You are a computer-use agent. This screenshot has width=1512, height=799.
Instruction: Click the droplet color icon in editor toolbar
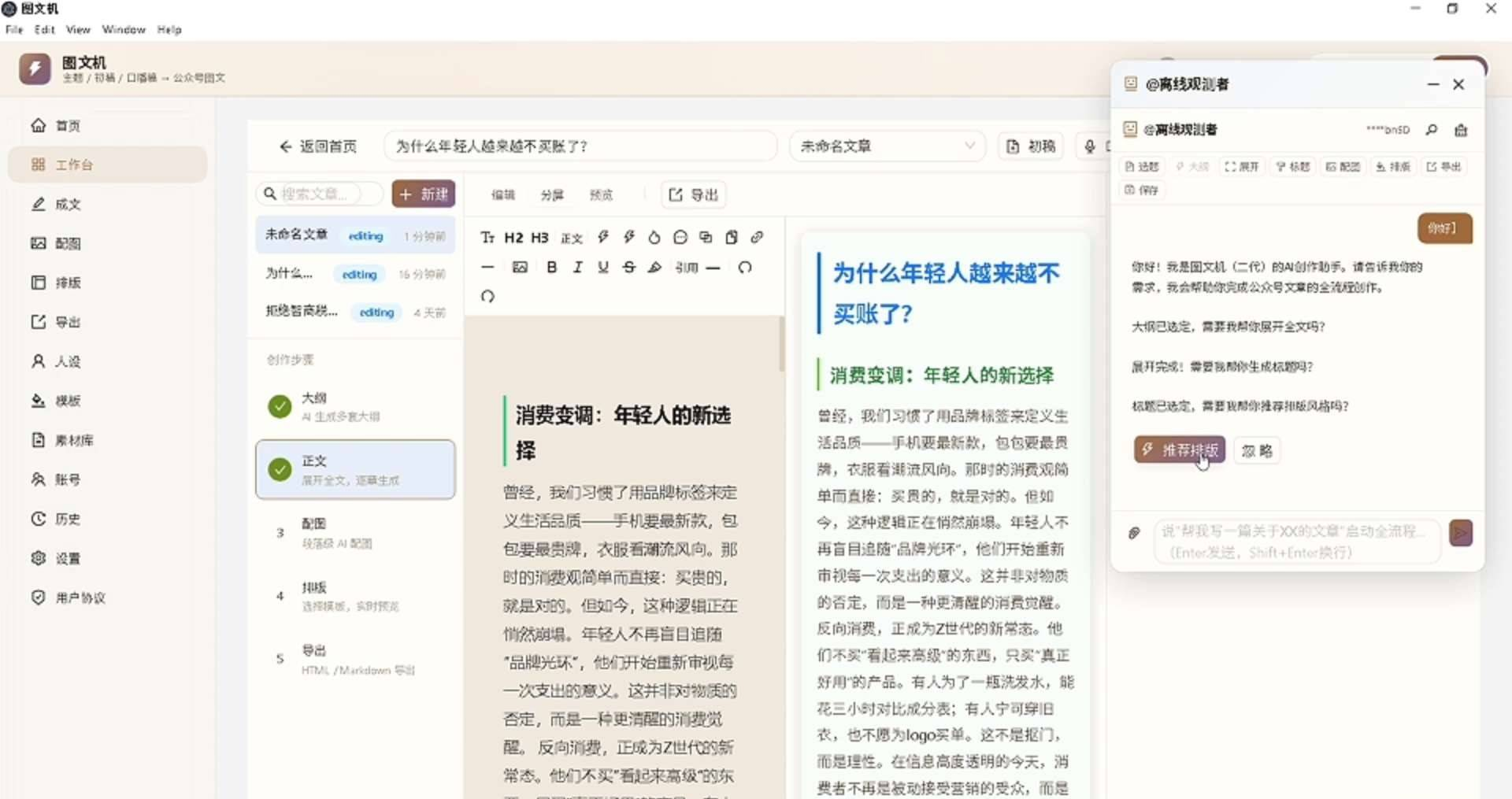tap(654, 238)
